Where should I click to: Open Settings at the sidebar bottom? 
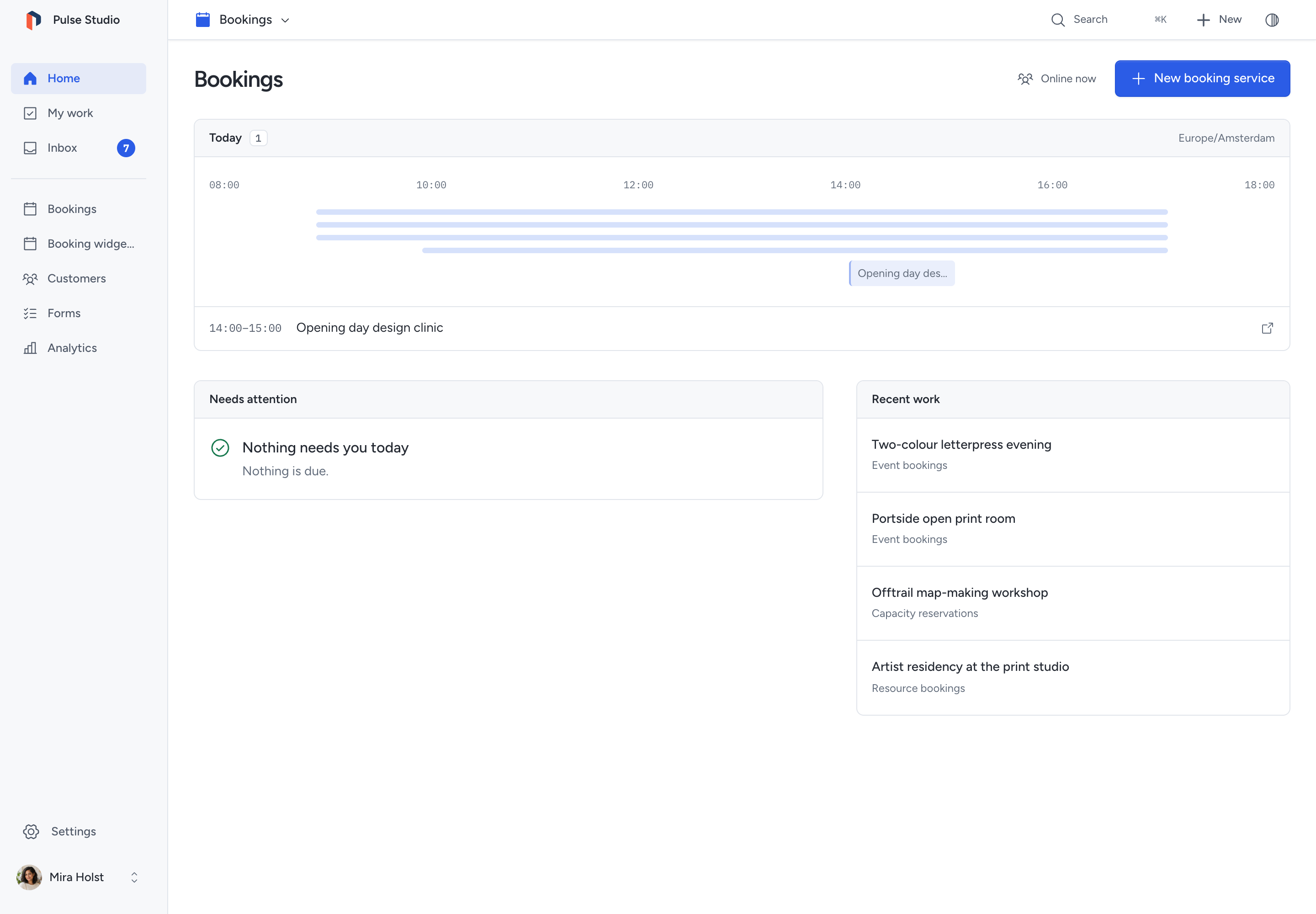(79, 832)
